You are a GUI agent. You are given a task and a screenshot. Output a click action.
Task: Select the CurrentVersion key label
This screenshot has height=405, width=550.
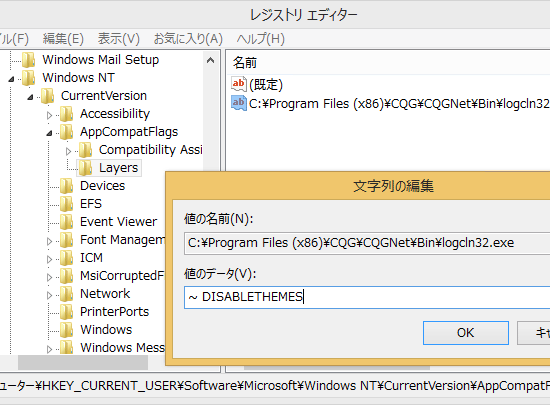point(104,96)
